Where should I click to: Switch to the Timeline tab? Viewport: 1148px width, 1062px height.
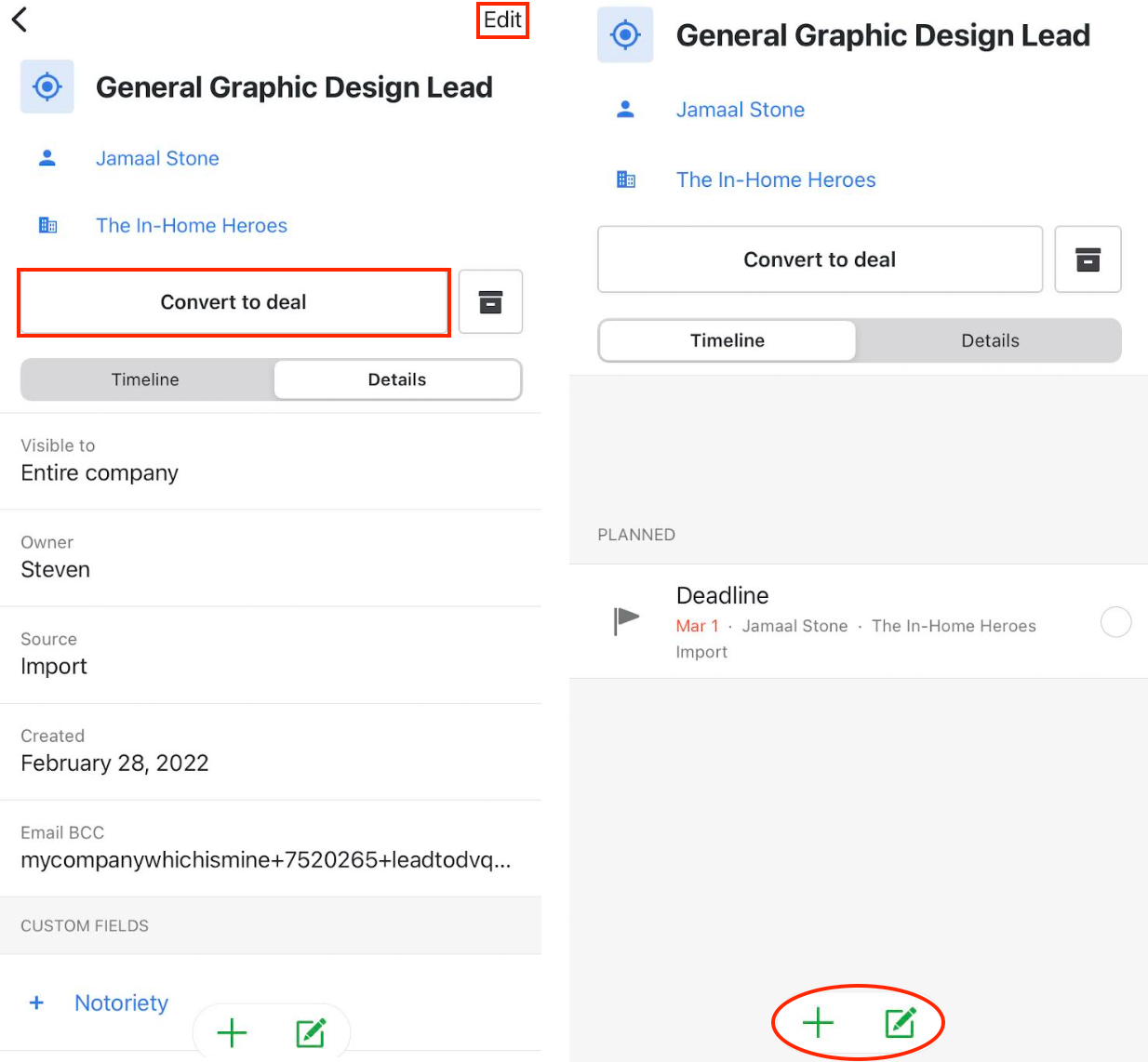(145, 379)
